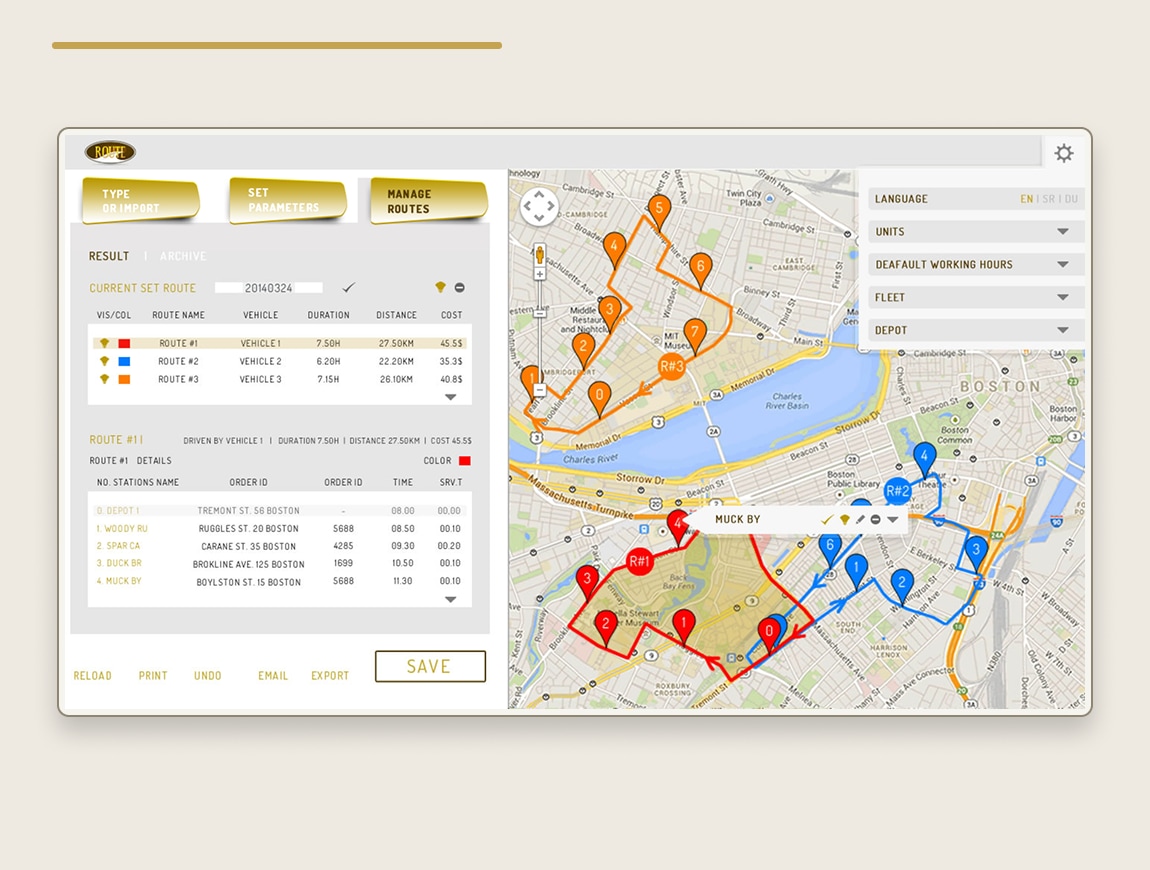Expand the stations list down arrow
1150x870 pixels.
click(450, 599)
